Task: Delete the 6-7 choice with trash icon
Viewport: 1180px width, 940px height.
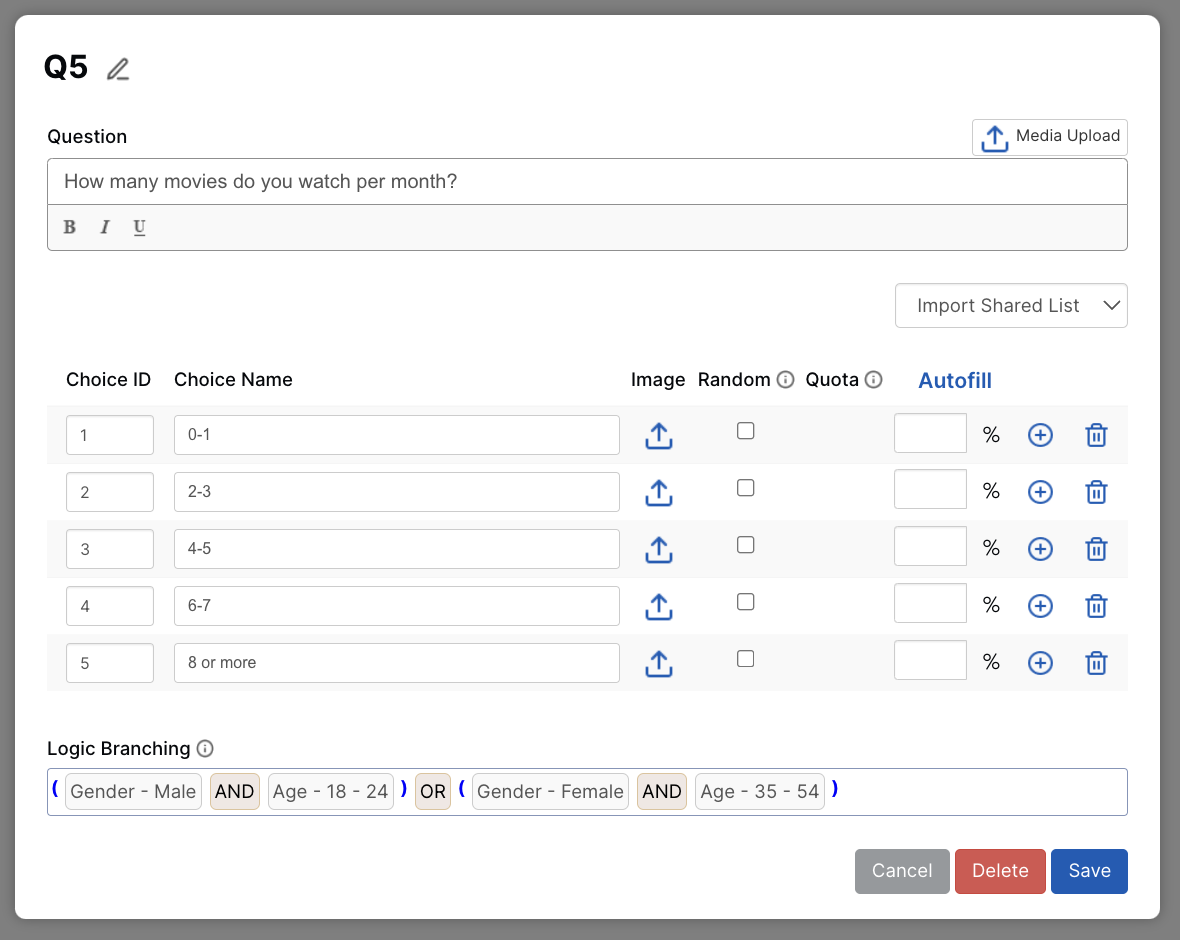Action: 1096,606
